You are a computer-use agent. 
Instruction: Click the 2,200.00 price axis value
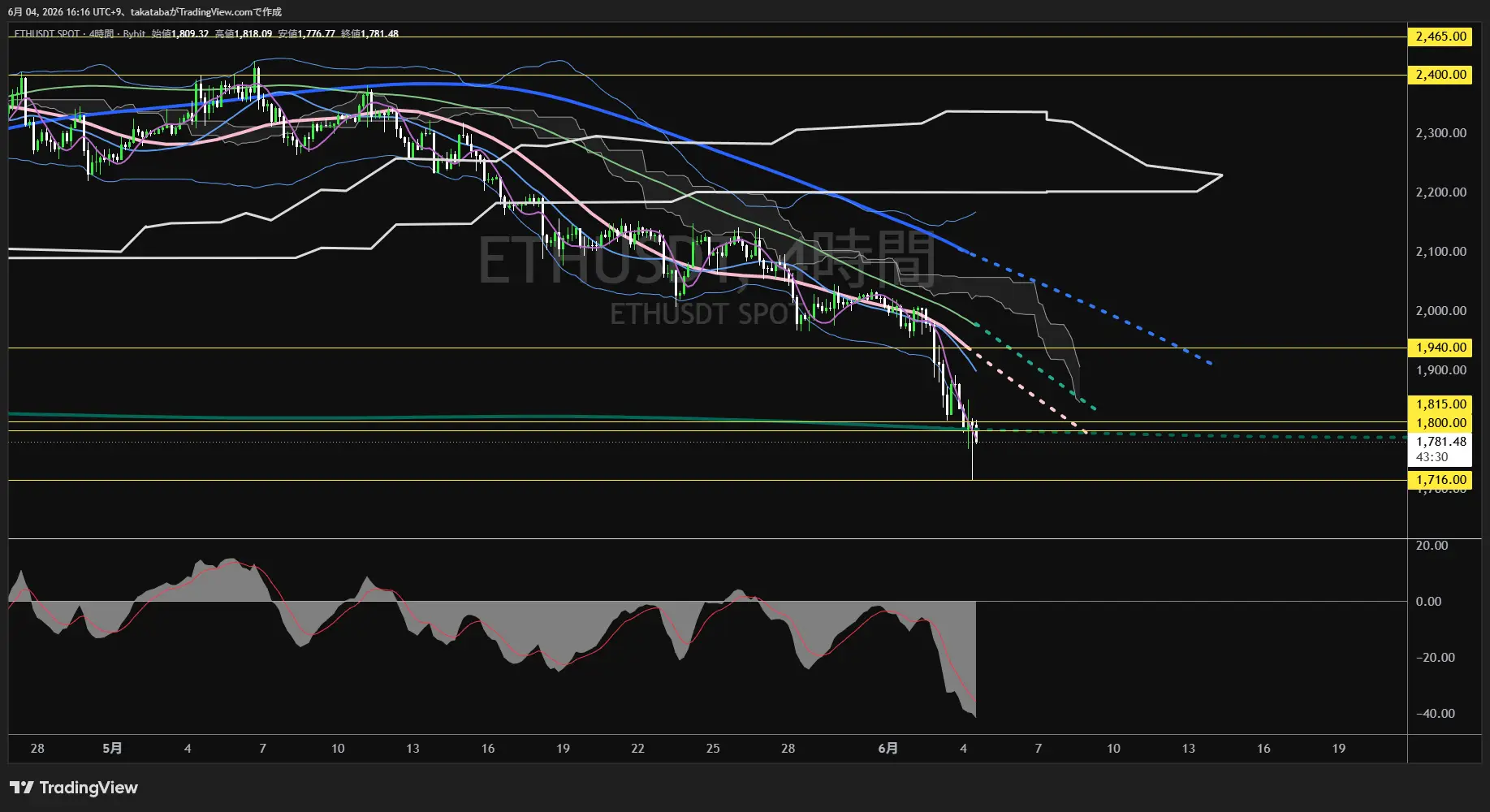click(1441, 192)
